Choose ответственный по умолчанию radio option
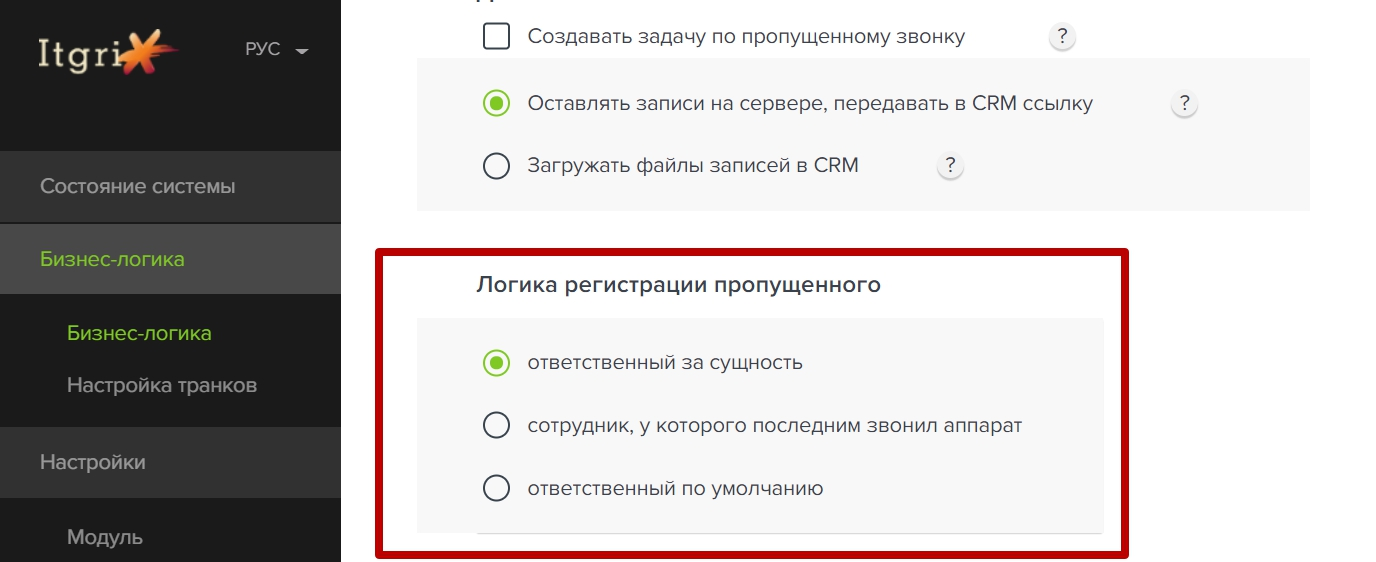1376x562 pixels. coord(497,489)
